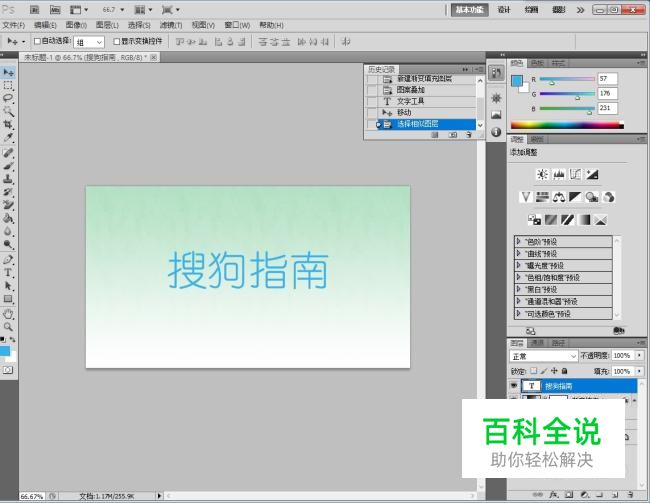Screen dimensions: 650x503
Task: Add a Gradient Map adjustment
Action: coord(585,219)
